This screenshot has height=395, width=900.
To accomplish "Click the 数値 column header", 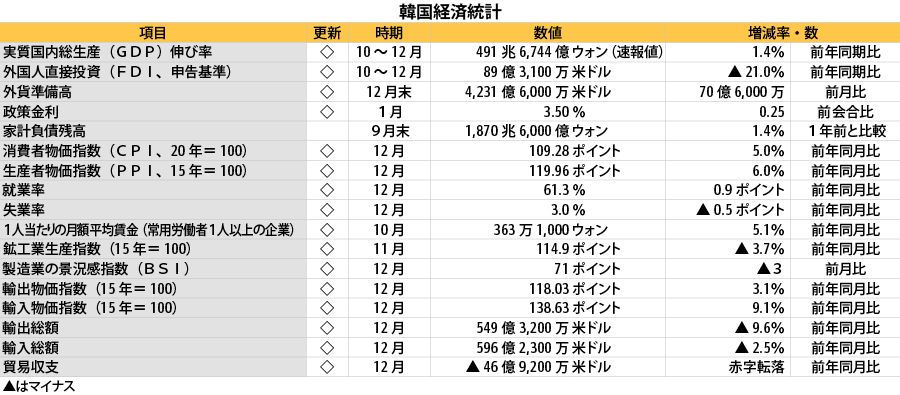I will pos(548,33).
